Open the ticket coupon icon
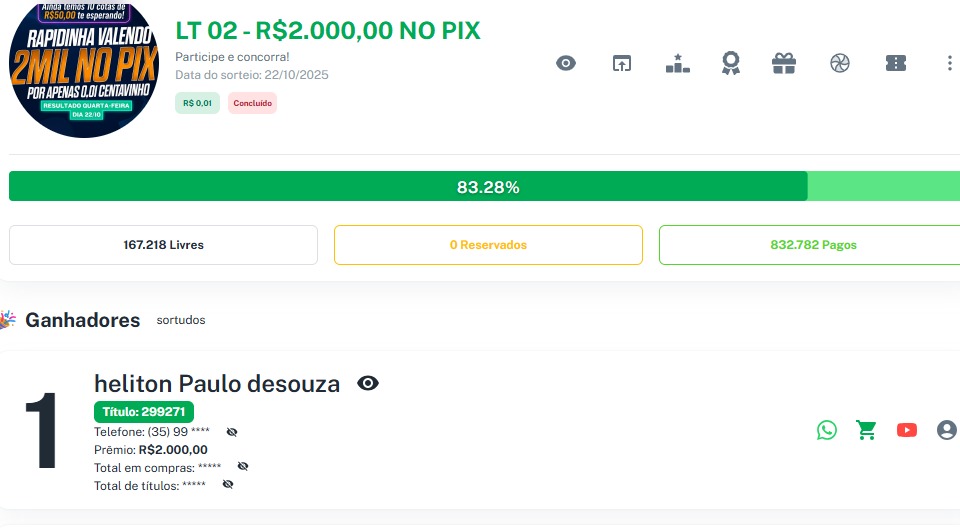 point(896,63)
